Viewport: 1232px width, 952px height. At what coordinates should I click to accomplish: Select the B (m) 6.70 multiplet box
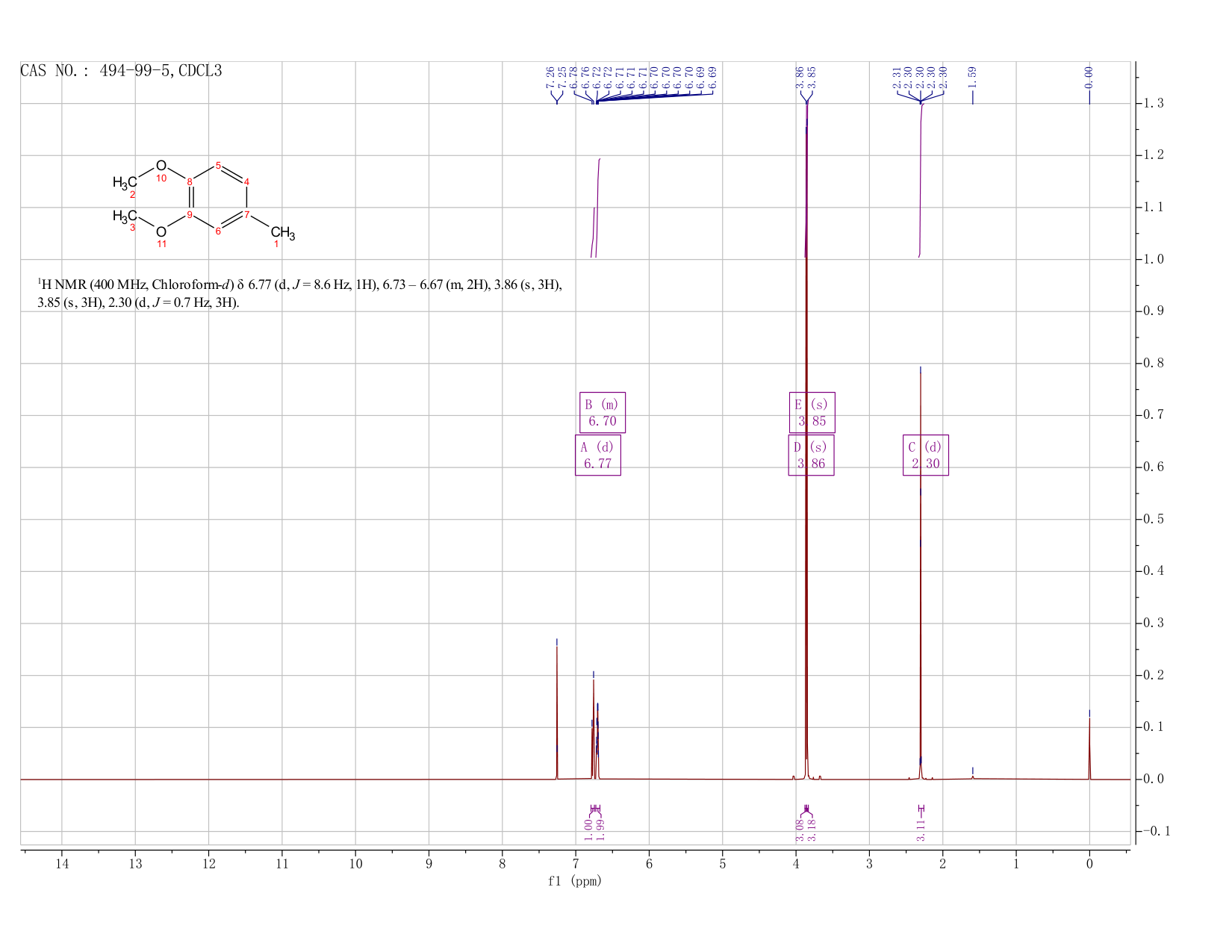coord(603,412)
